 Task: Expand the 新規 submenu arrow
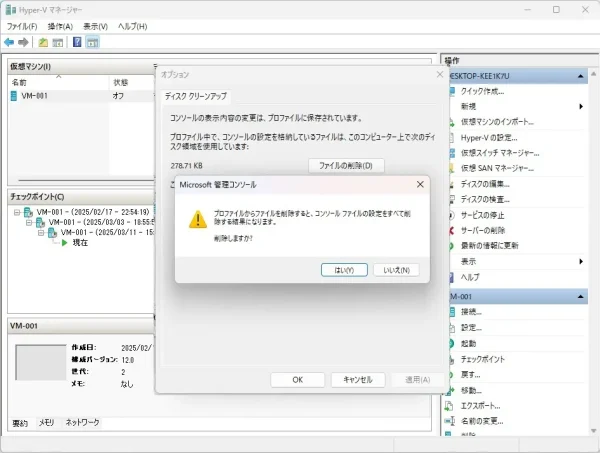(581, 106)
